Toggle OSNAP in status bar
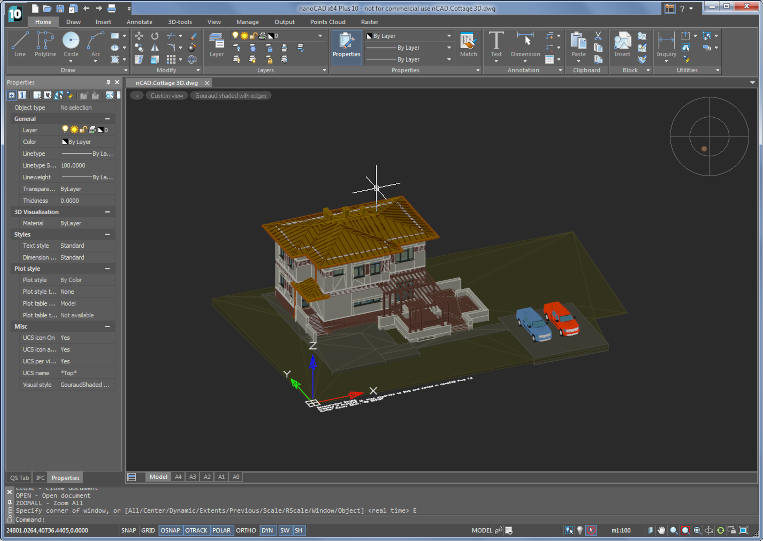 tap(170, 530)
